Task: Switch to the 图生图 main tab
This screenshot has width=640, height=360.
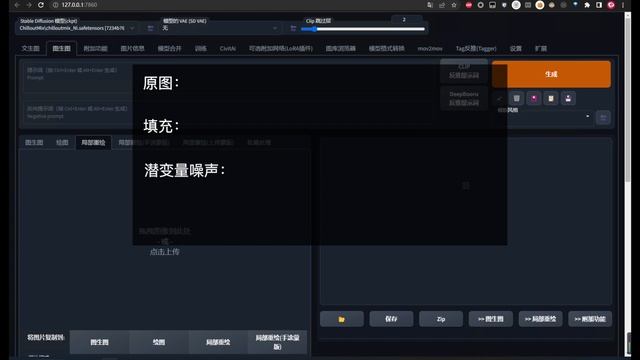Action: click(x=61, y=49)
